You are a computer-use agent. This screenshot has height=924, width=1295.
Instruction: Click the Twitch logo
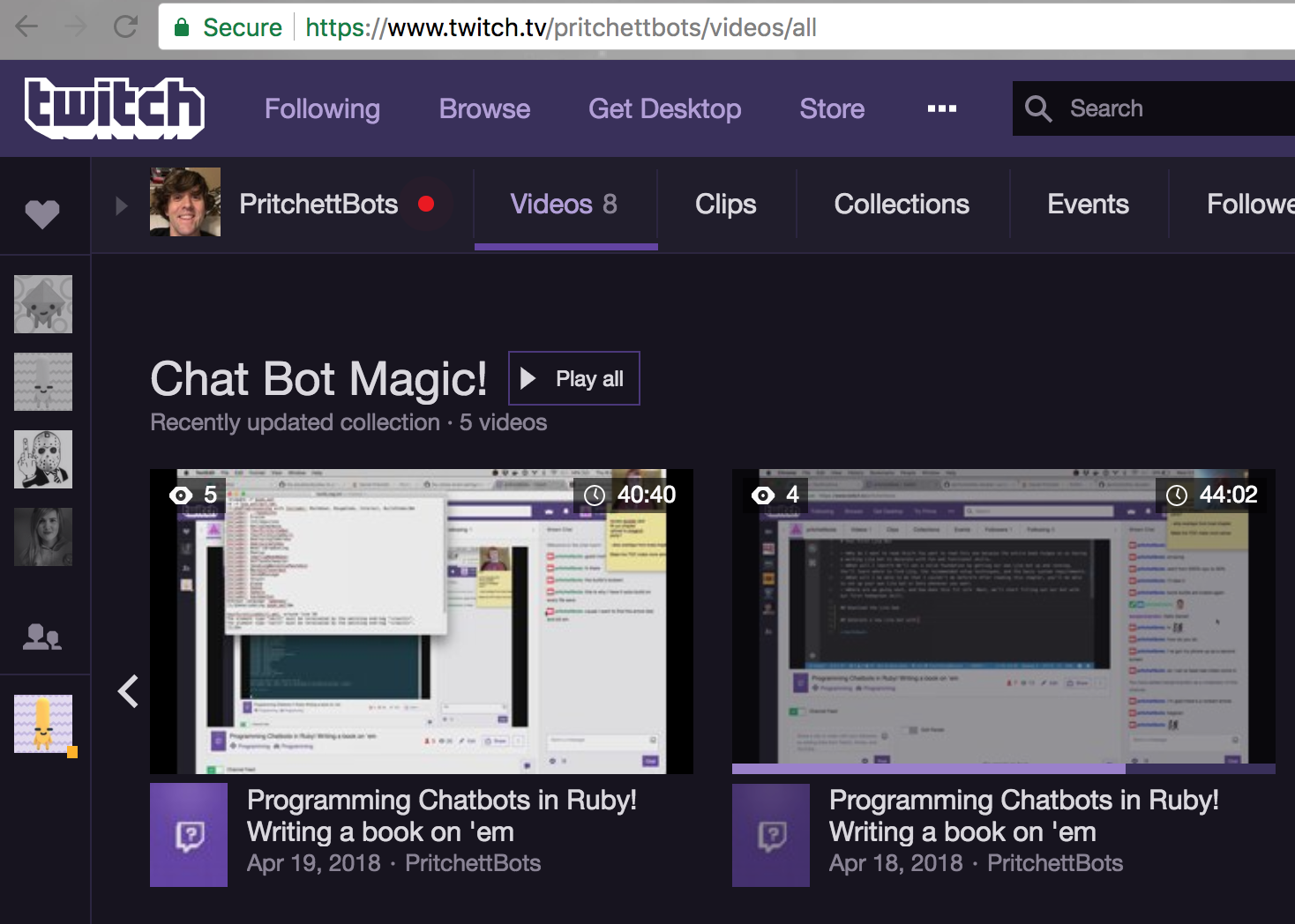coord(115,108)
